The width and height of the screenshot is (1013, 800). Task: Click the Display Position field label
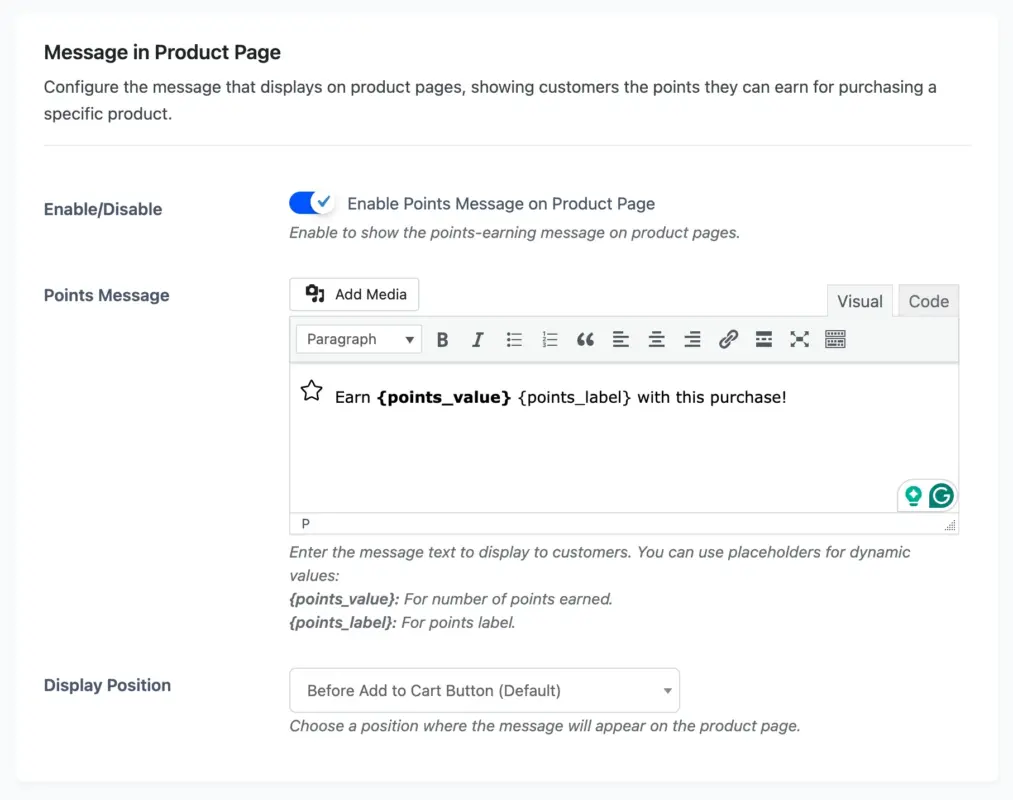(x=107, y=685)
